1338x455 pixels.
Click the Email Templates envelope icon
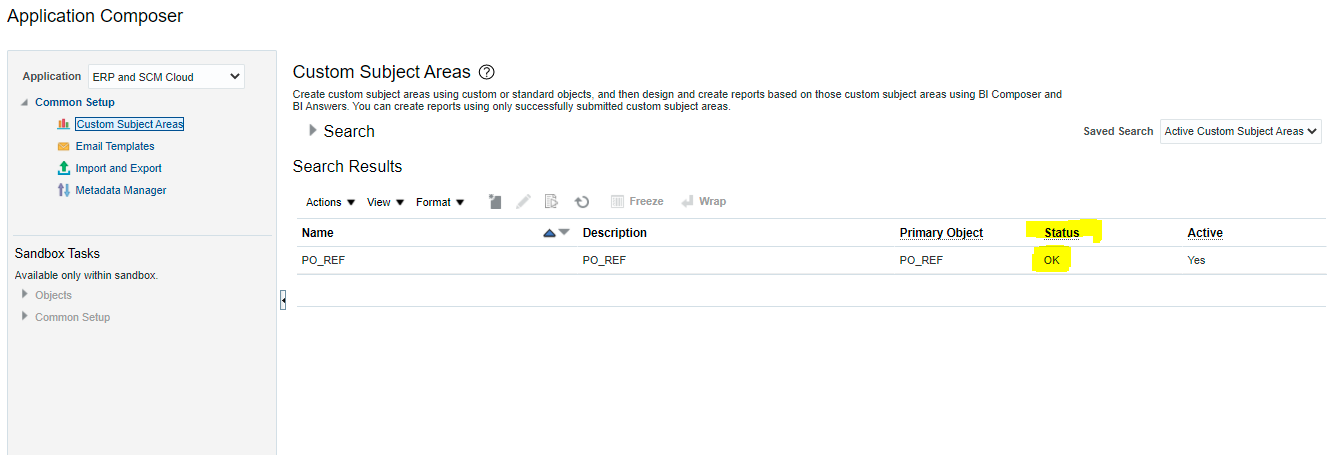(64, 146)
